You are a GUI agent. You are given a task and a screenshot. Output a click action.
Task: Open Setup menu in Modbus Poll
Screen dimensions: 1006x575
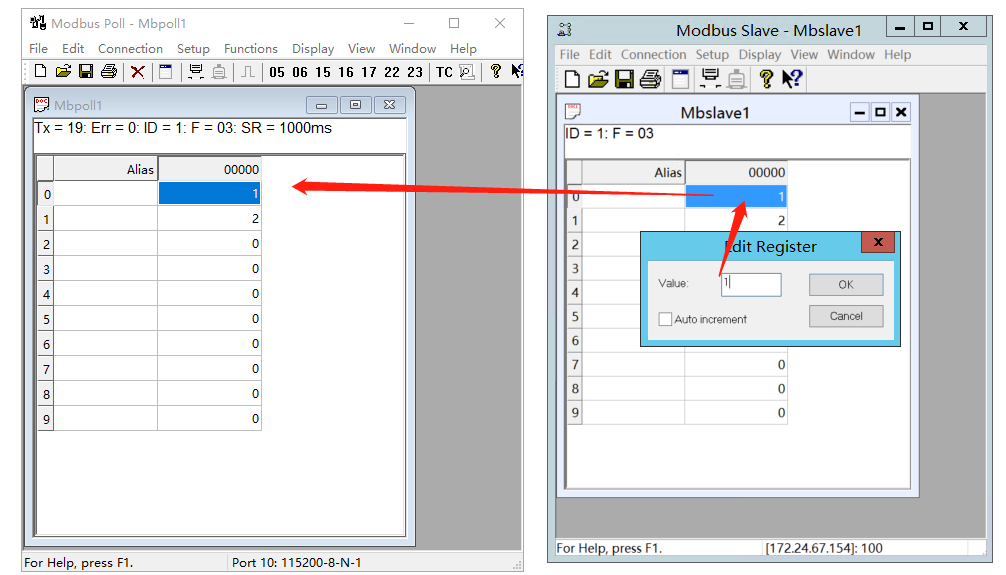coord(193,48)
